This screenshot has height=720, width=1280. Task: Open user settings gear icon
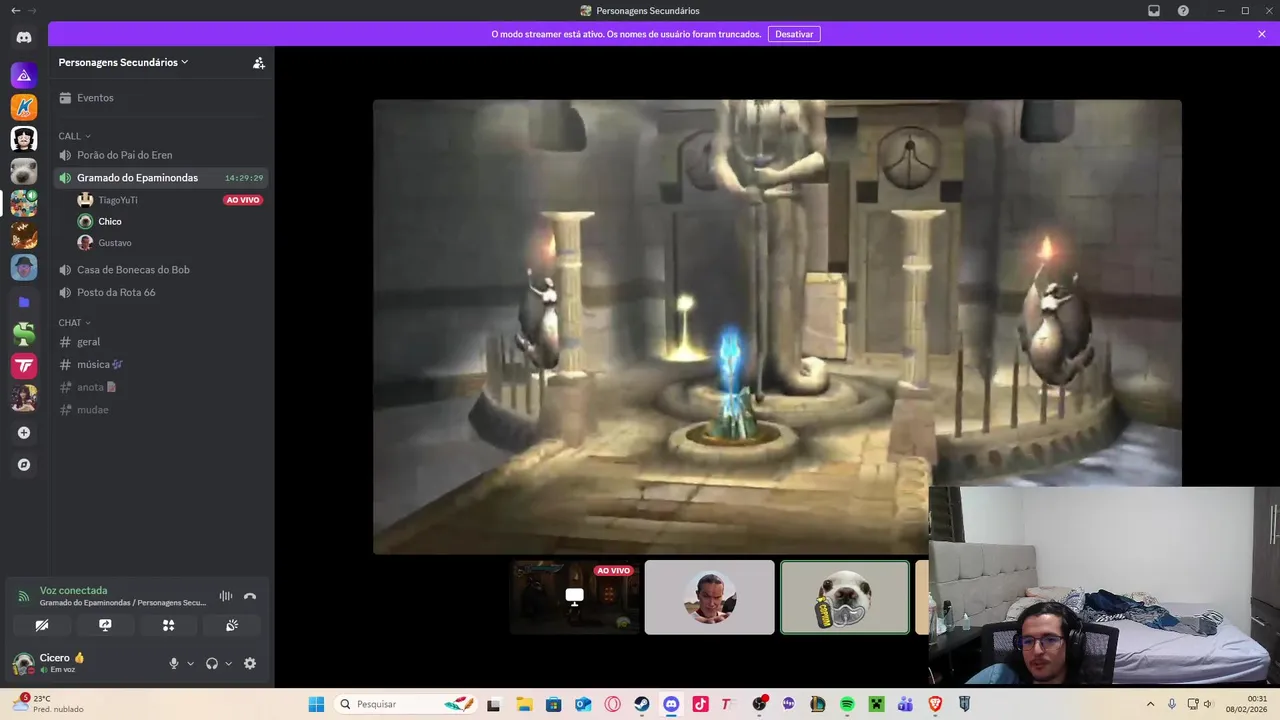pos(250,663)
